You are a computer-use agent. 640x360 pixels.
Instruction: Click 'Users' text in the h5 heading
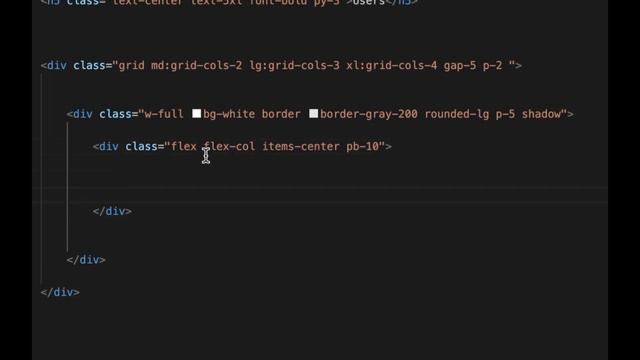tap(369, 2)
